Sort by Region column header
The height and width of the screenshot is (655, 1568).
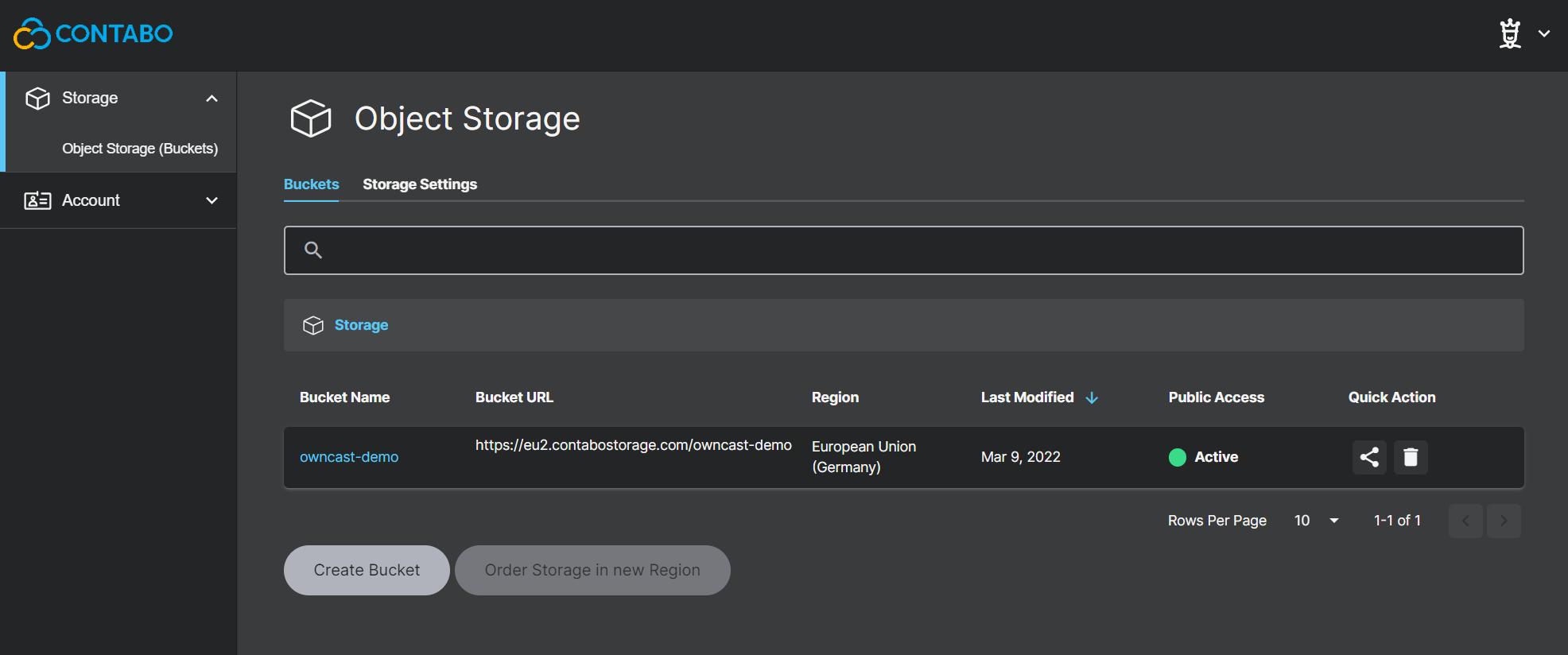(x=835, y=397)
